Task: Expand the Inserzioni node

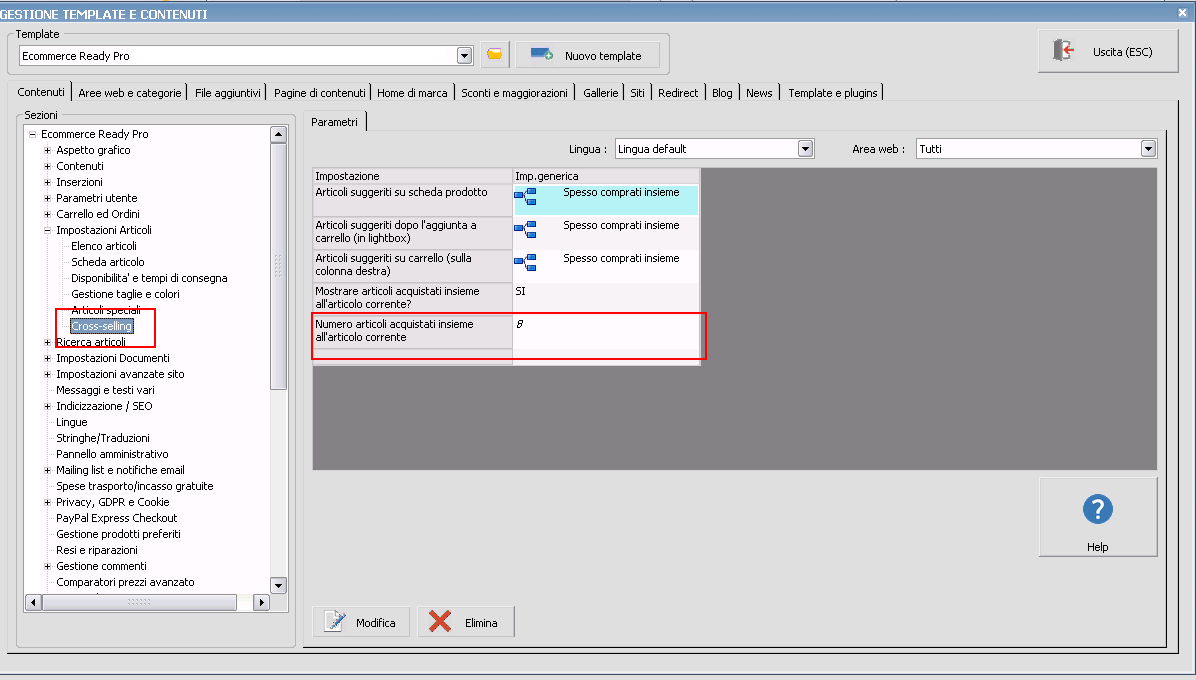Action: click(x=47, y=182)
